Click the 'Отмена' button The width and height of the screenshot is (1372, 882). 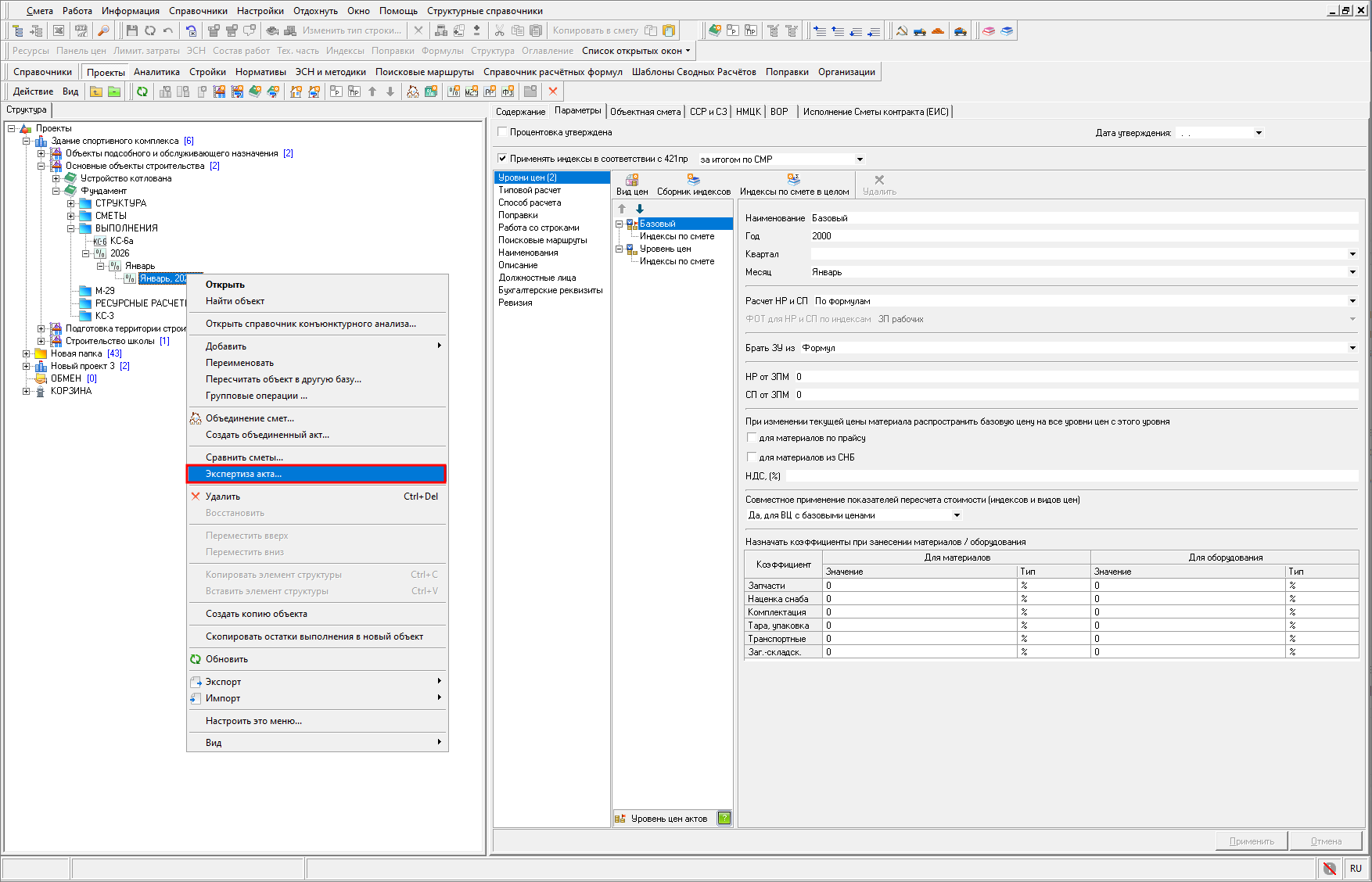coord(1326,841)
